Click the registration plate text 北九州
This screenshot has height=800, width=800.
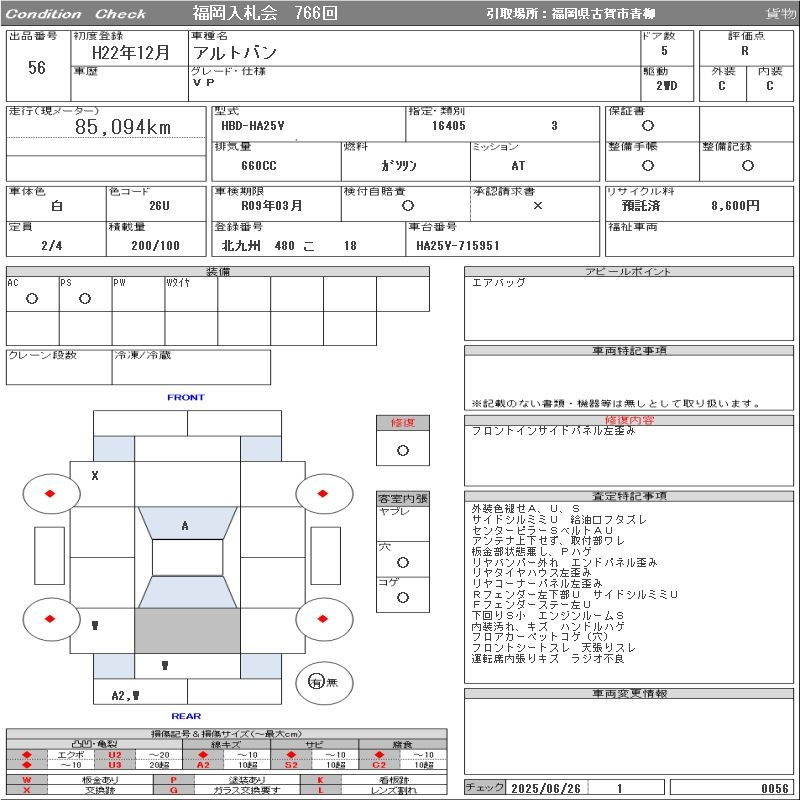(241, 246)
